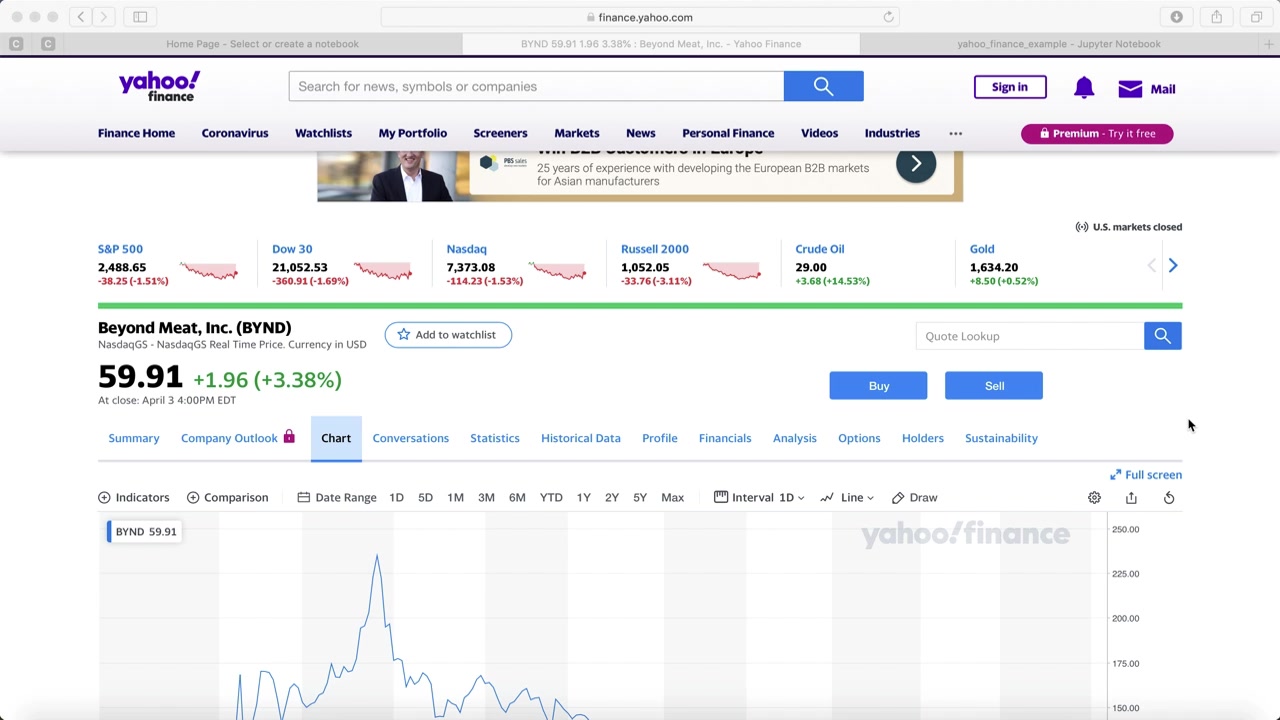Go back in Safari browser
This screenshot has height=720, width=1280.
81,17
